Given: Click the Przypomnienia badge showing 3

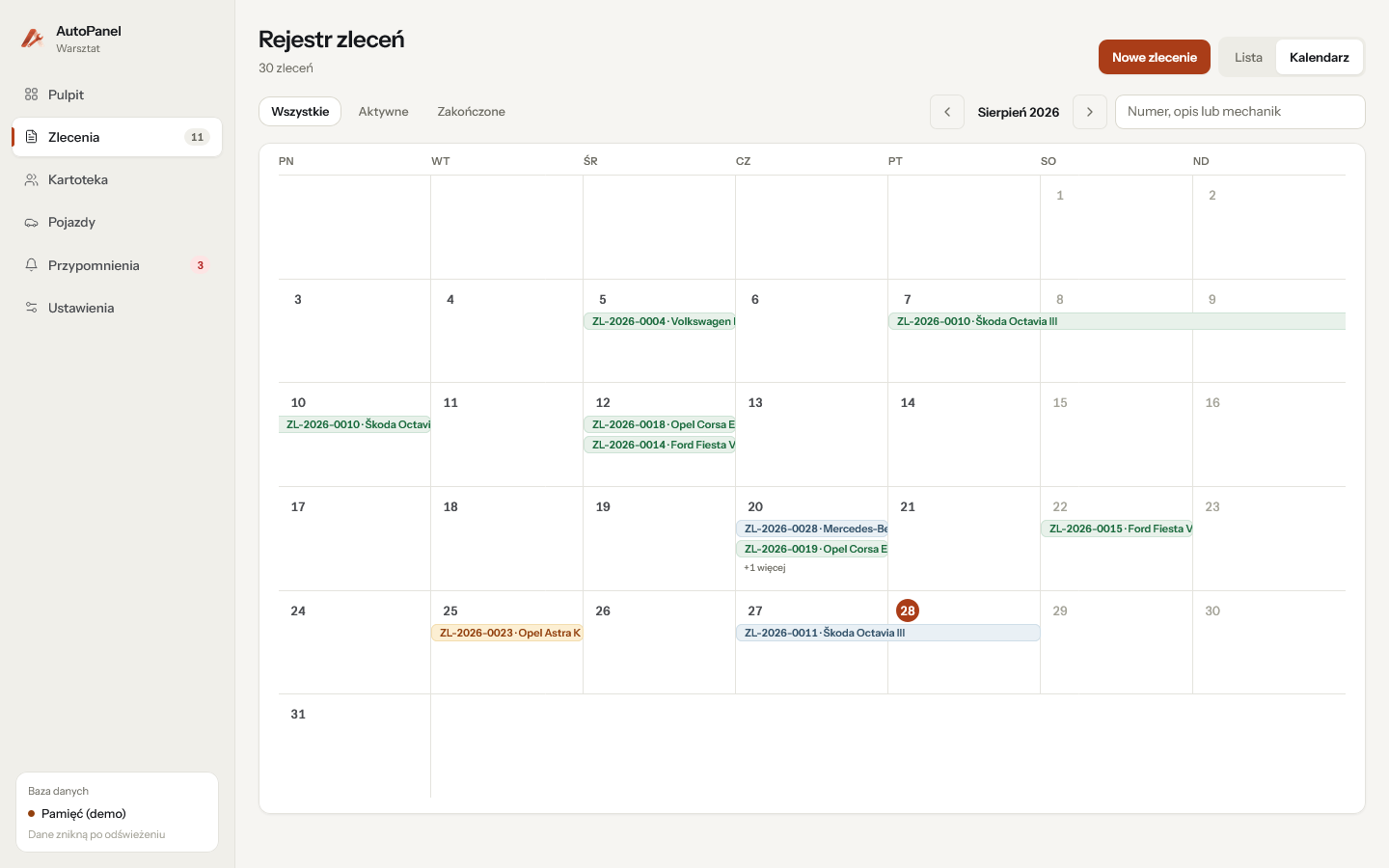Looking at the screenshot, I should 201,265.
